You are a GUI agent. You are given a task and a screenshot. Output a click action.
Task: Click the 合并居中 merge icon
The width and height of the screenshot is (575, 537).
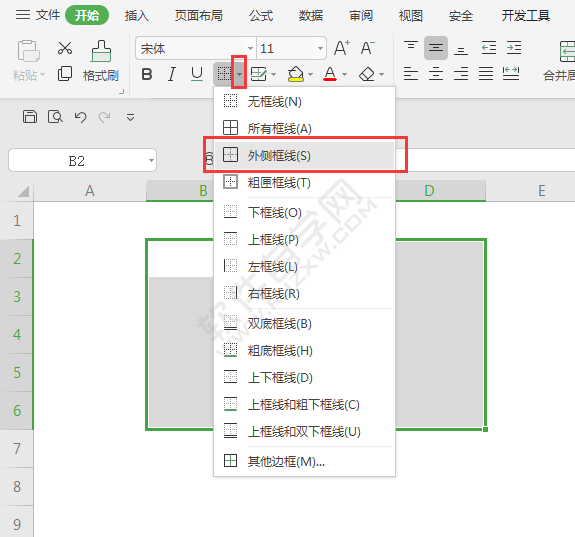pos(567,51)
